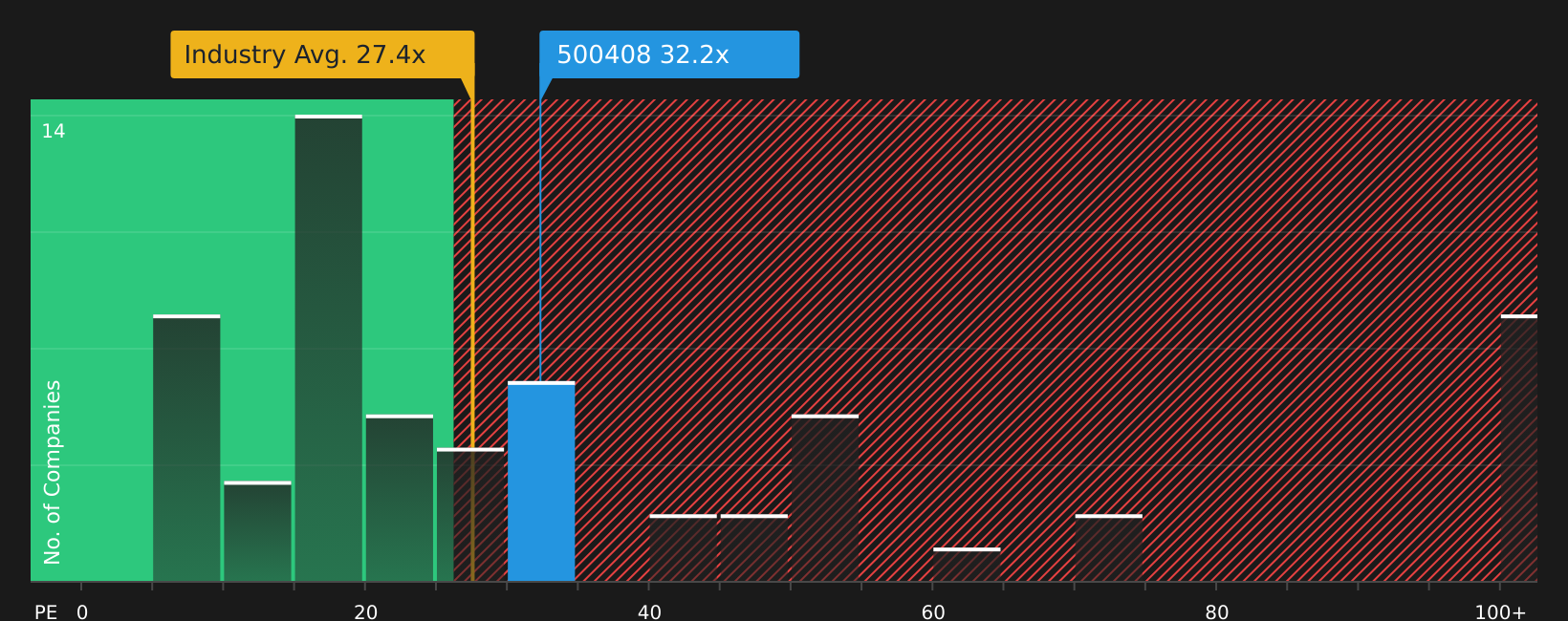Select the bar at PE 70-75
1568x621 pixels.
[1109, 548]
